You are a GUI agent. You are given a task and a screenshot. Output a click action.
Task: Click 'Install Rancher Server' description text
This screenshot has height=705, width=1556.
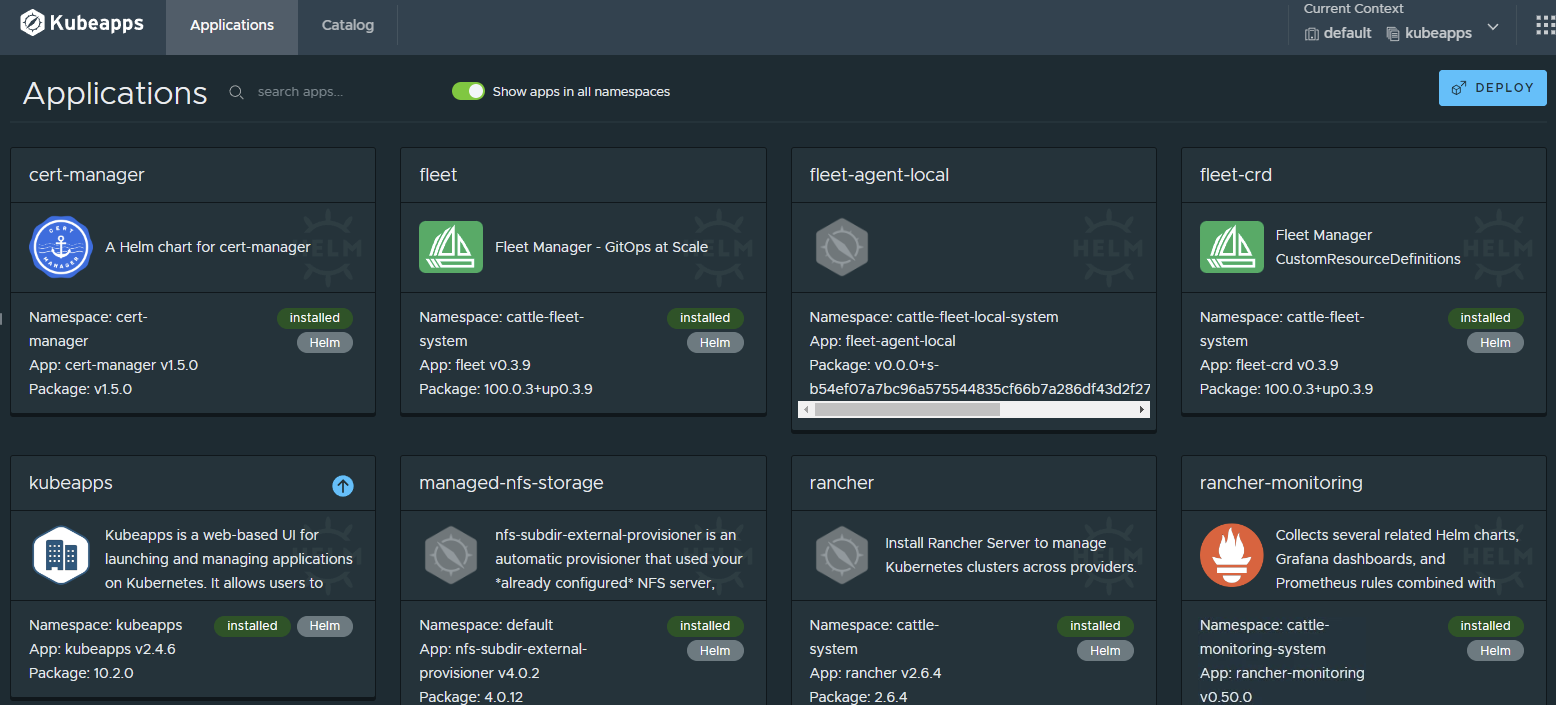coord(1011,555)
